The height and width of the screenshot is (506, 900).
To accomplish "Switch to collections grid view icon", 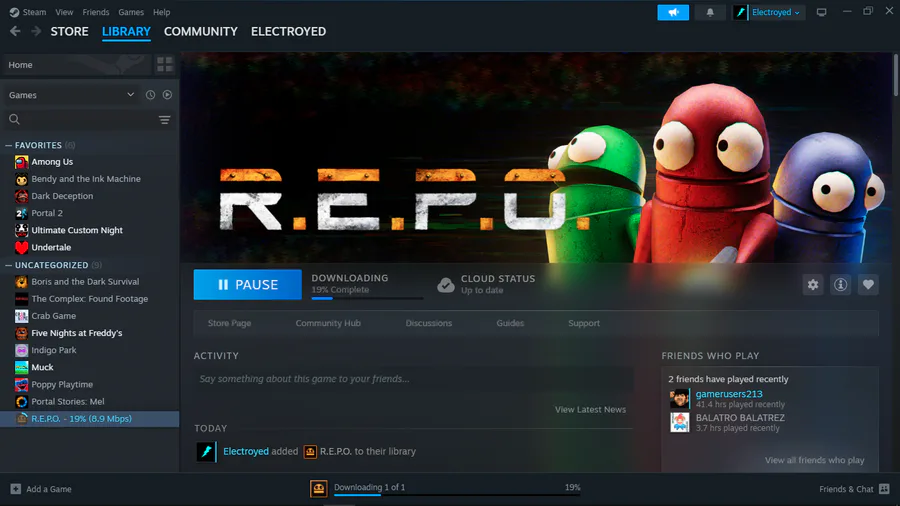I will tap(165, 65).
